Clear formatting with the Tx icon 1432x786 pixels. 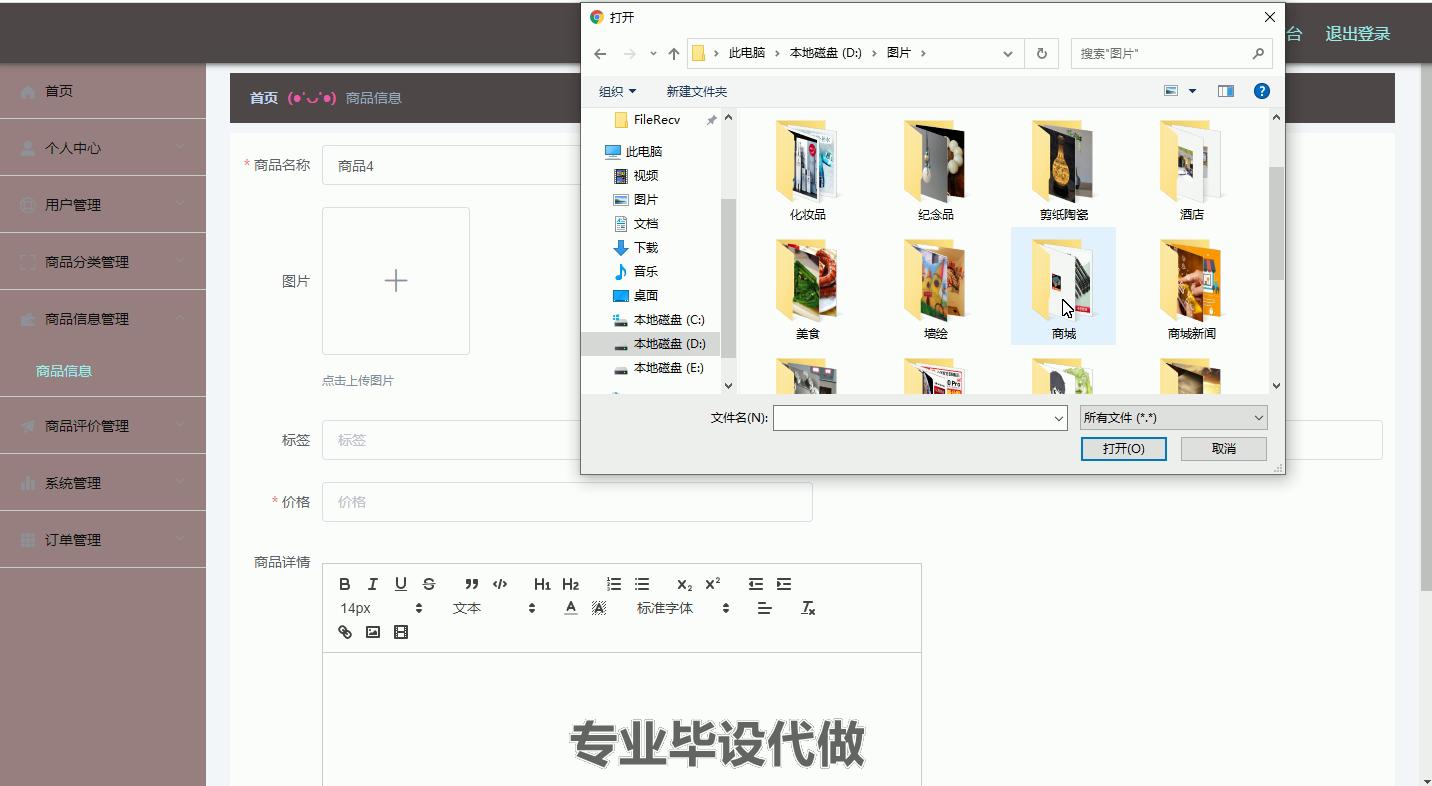tap(808, 608)
